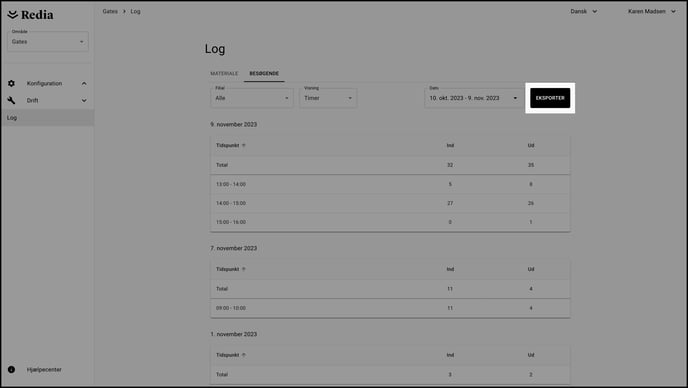This screenshot has height=388, width=688.
Task: Click the Tidspunkt header in 9. november table
Action: [x=227, y=145]
